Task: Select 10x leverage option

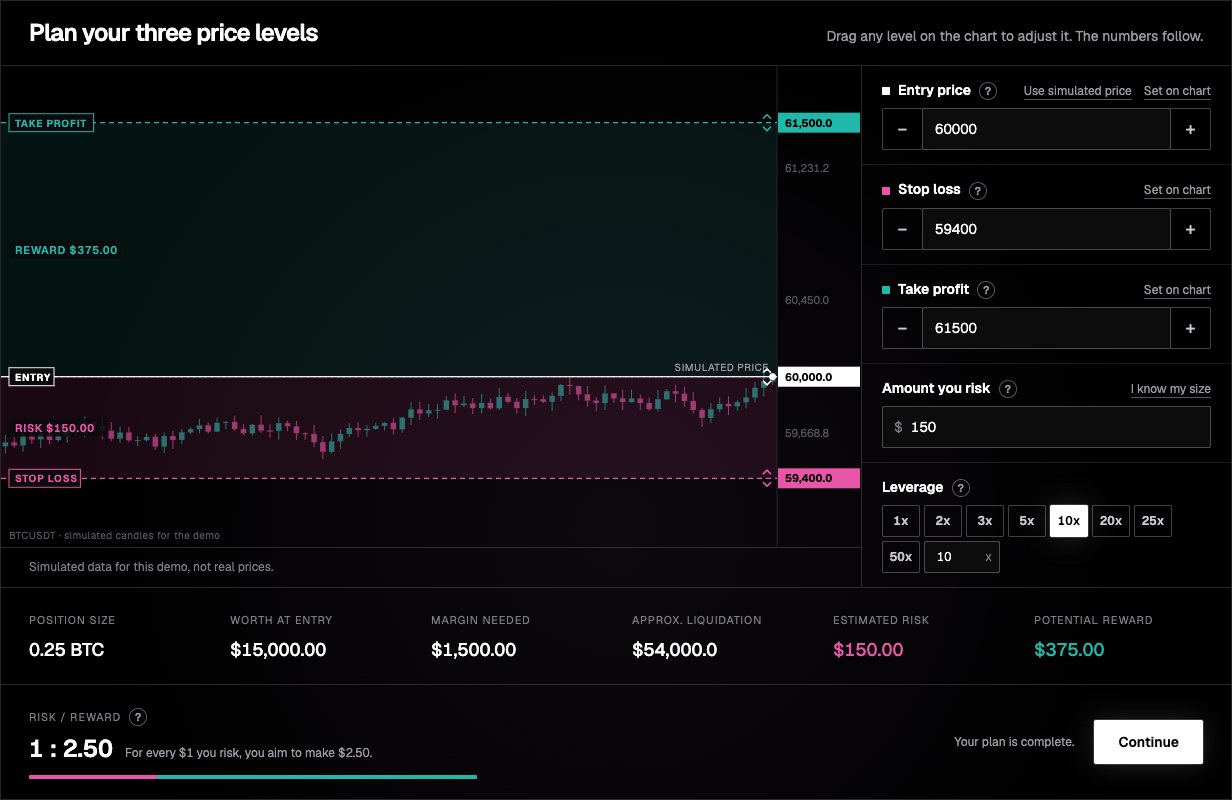Action: pyautogui.click(x=1069, y=521)
